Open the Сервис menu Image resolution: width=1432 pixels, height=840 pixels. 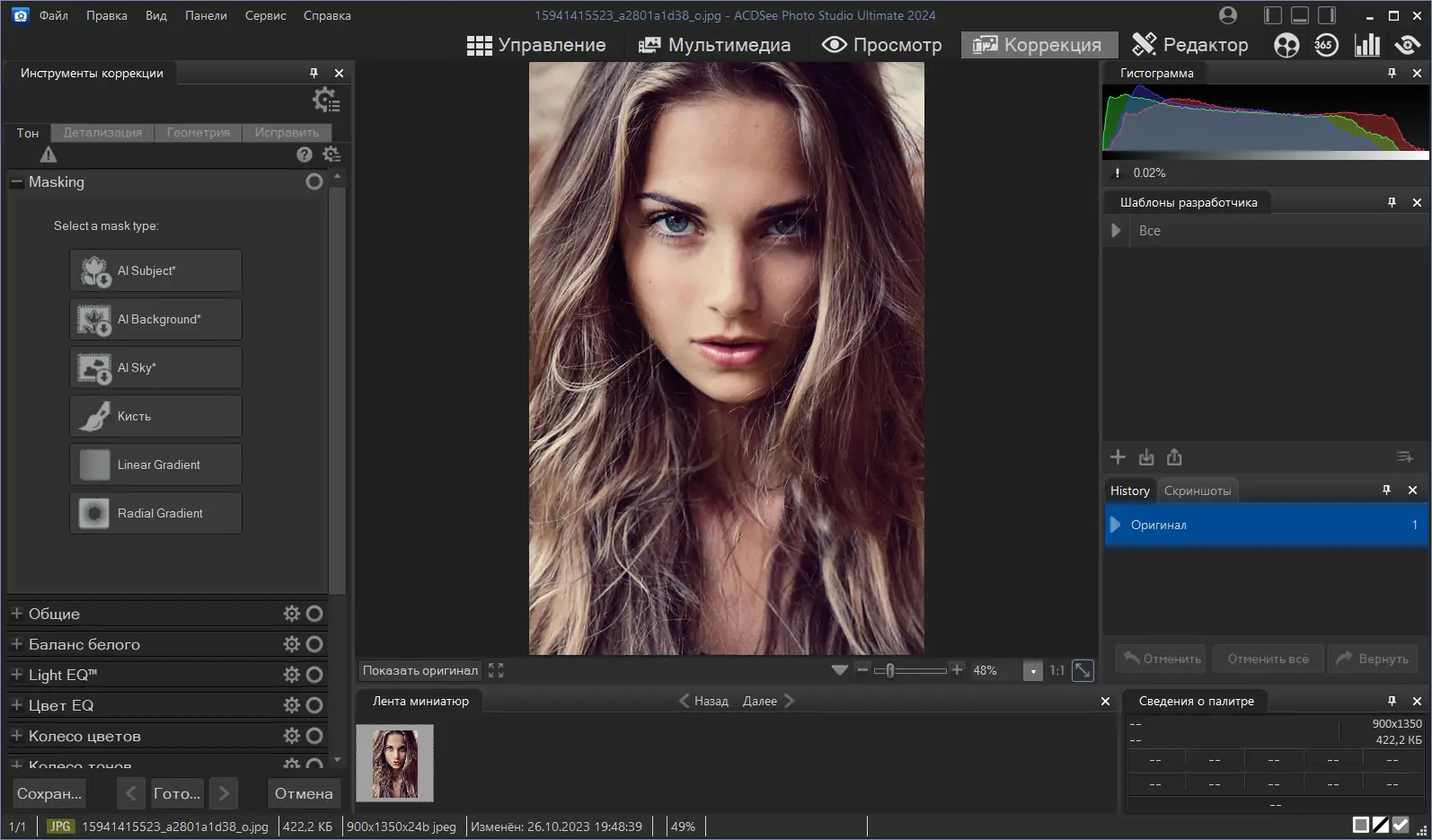click(x=265, y=15)
